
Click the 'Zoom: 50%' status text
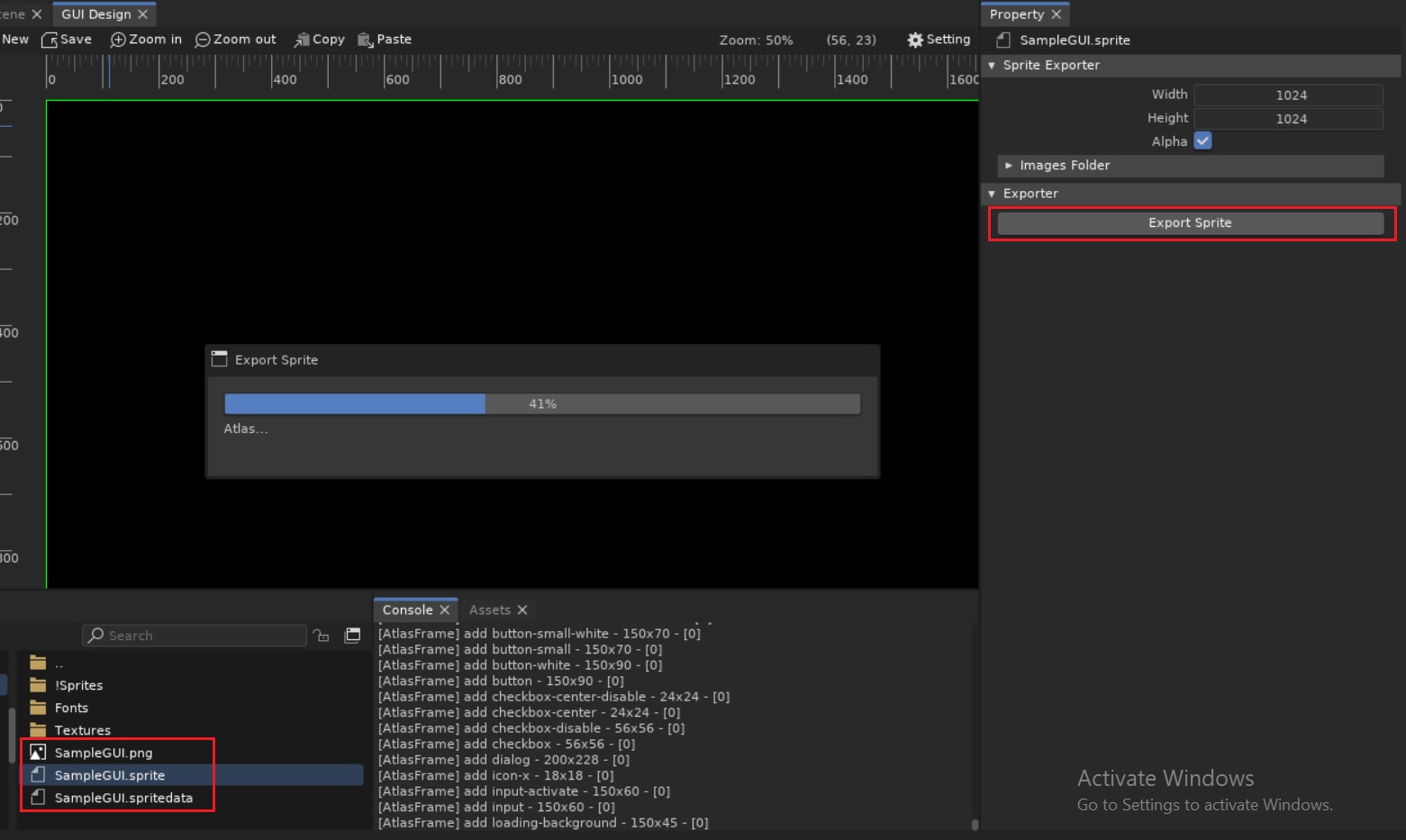756,41
